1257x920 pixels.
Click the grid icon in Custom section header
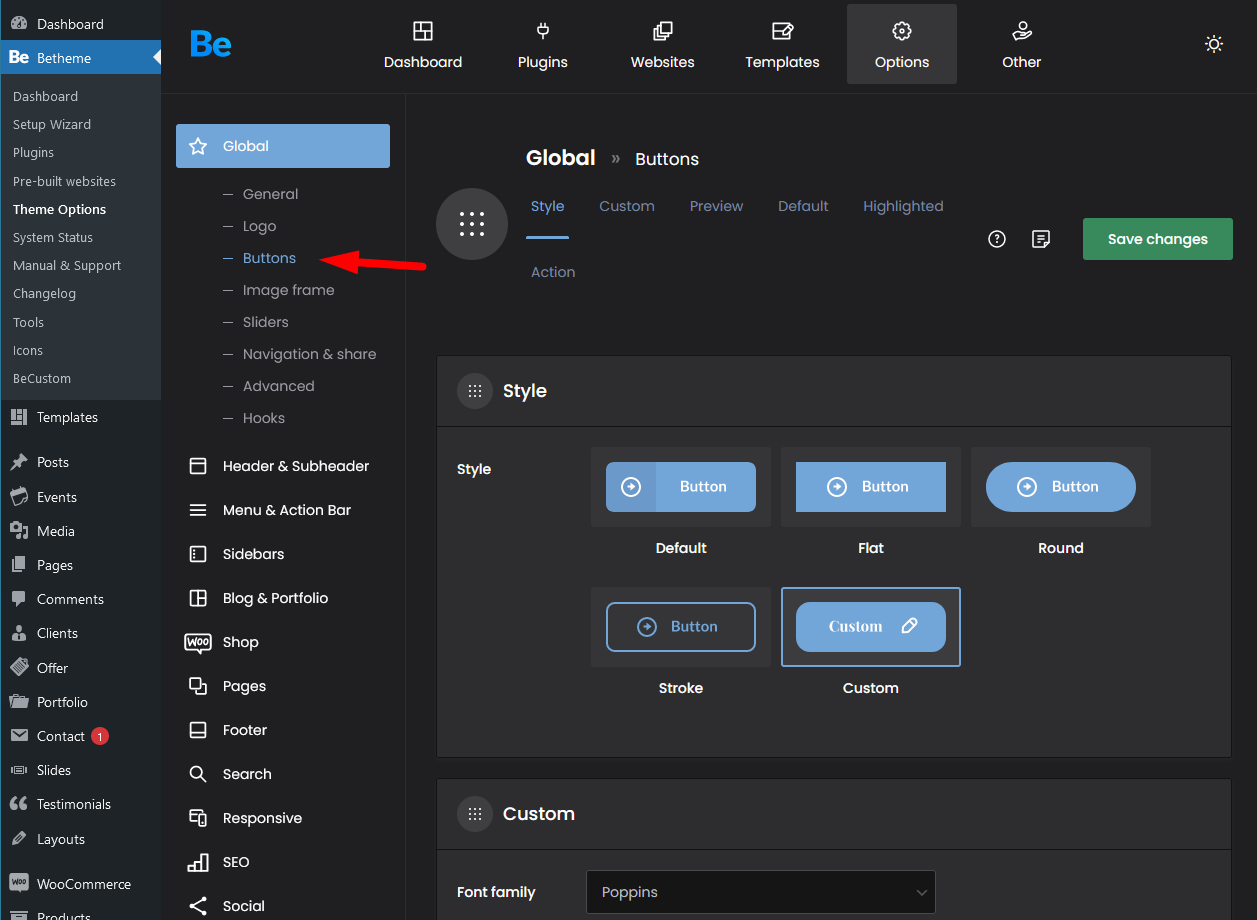(x=475, y=814)
